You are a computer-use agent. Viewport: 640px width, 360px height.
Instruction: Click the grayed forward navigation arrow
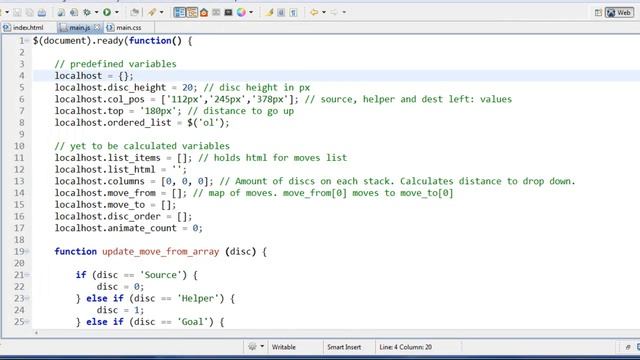pyautogui.click(x=334, y=13)
